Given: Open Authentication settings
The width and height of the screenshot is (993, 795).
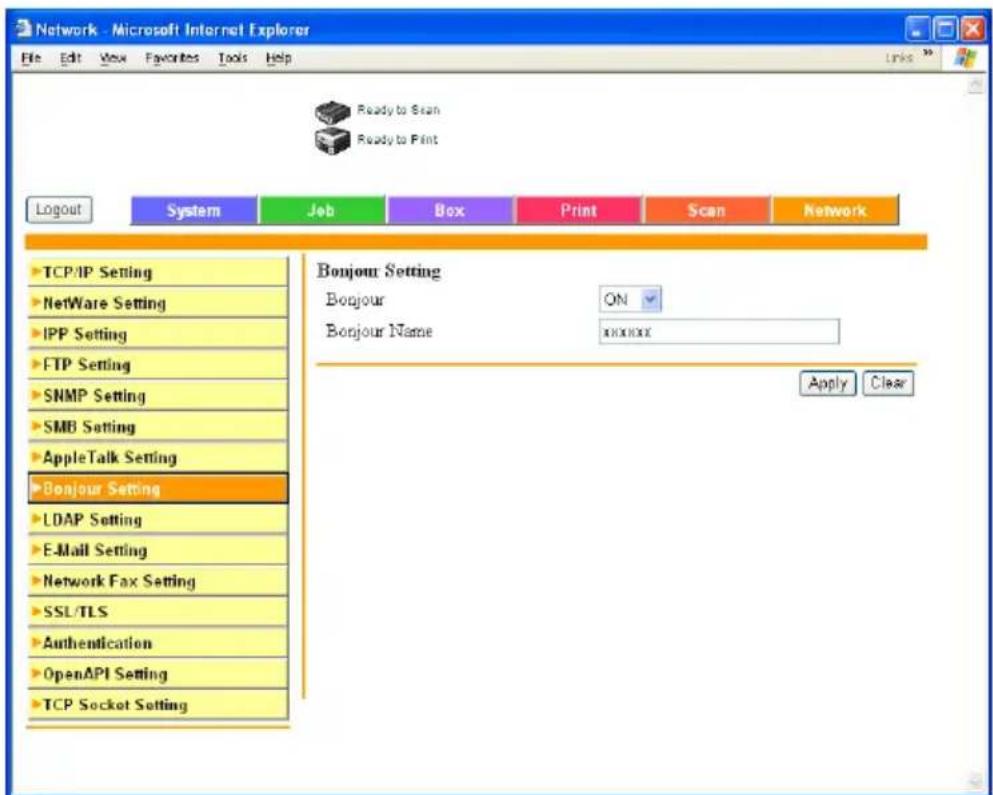Looking at the screenshot, I should [158, 643].
